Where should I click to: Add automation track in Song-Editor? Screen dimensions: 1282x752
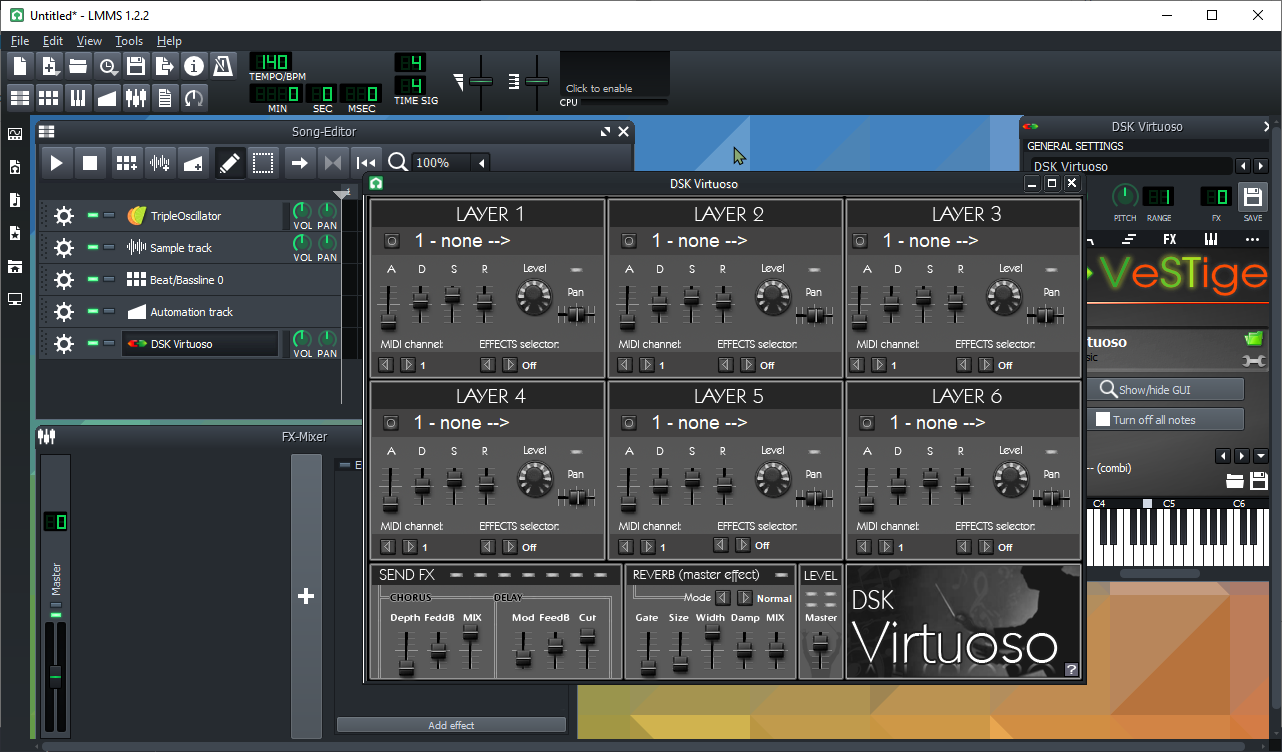click(x=193, y=162)
